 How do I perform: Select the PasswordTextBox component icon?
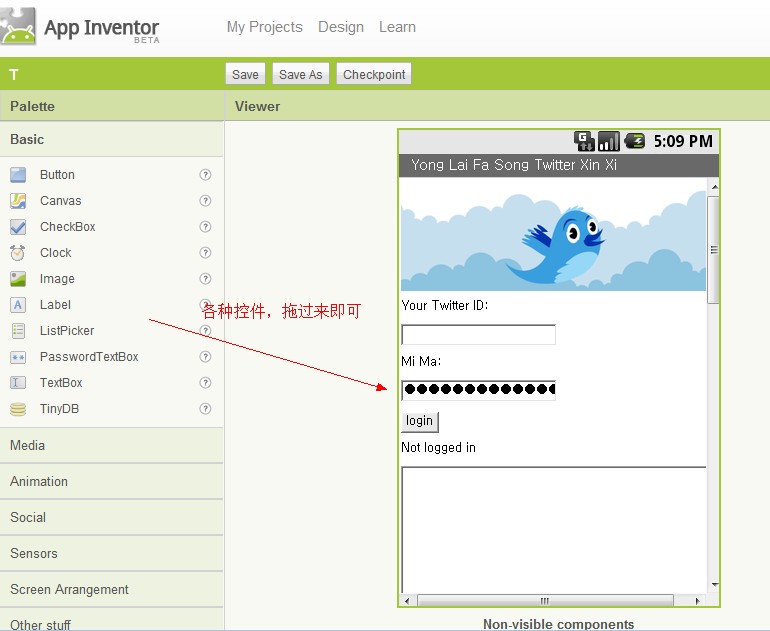(x=18, y=357)
